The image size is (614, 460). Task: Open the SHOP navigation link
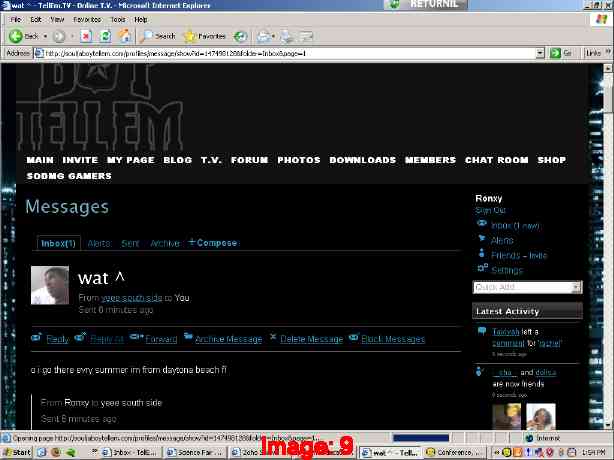(x=551, y=160)
